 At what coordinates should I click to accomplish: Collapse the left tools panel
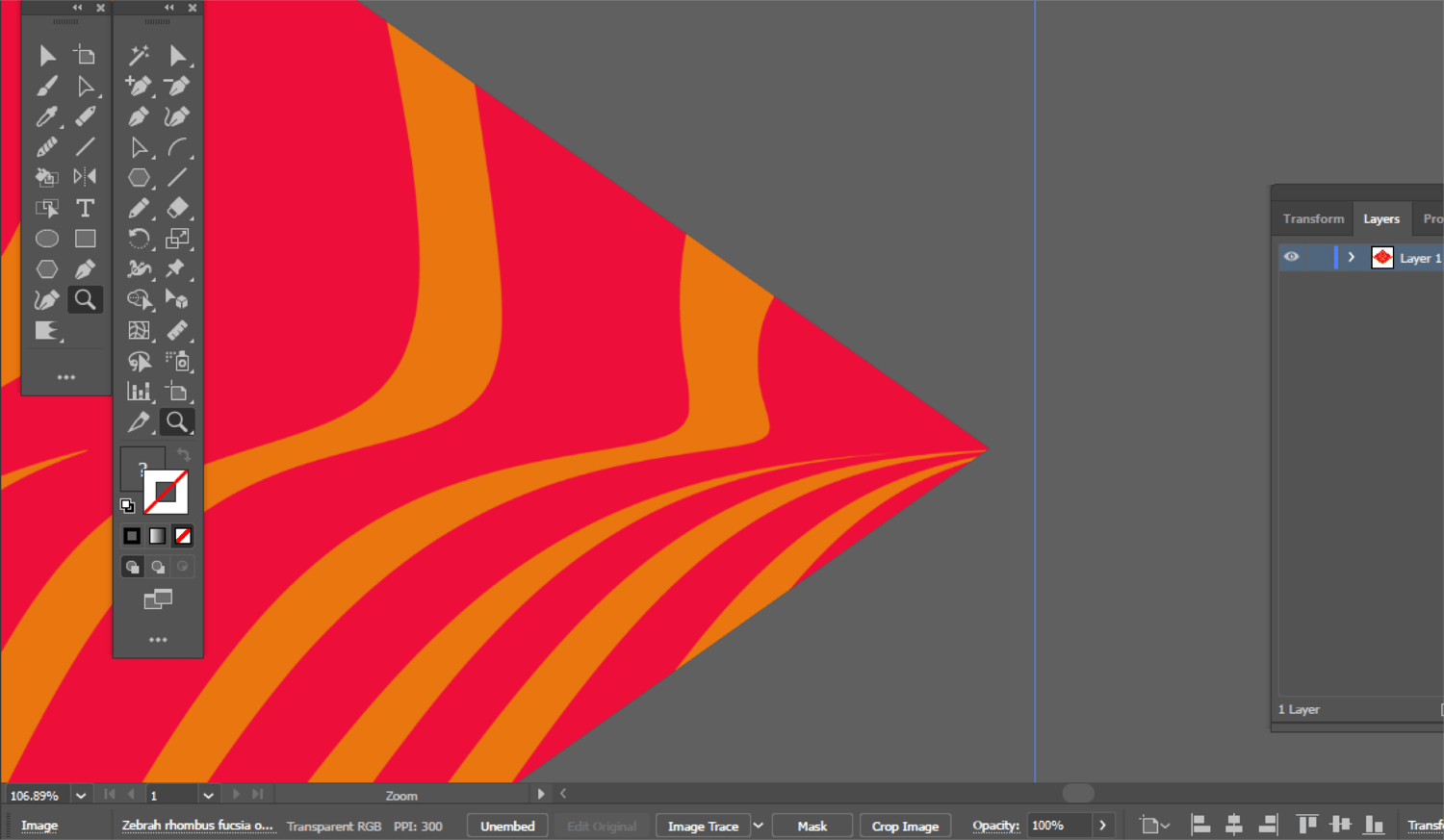coord(77,8)
